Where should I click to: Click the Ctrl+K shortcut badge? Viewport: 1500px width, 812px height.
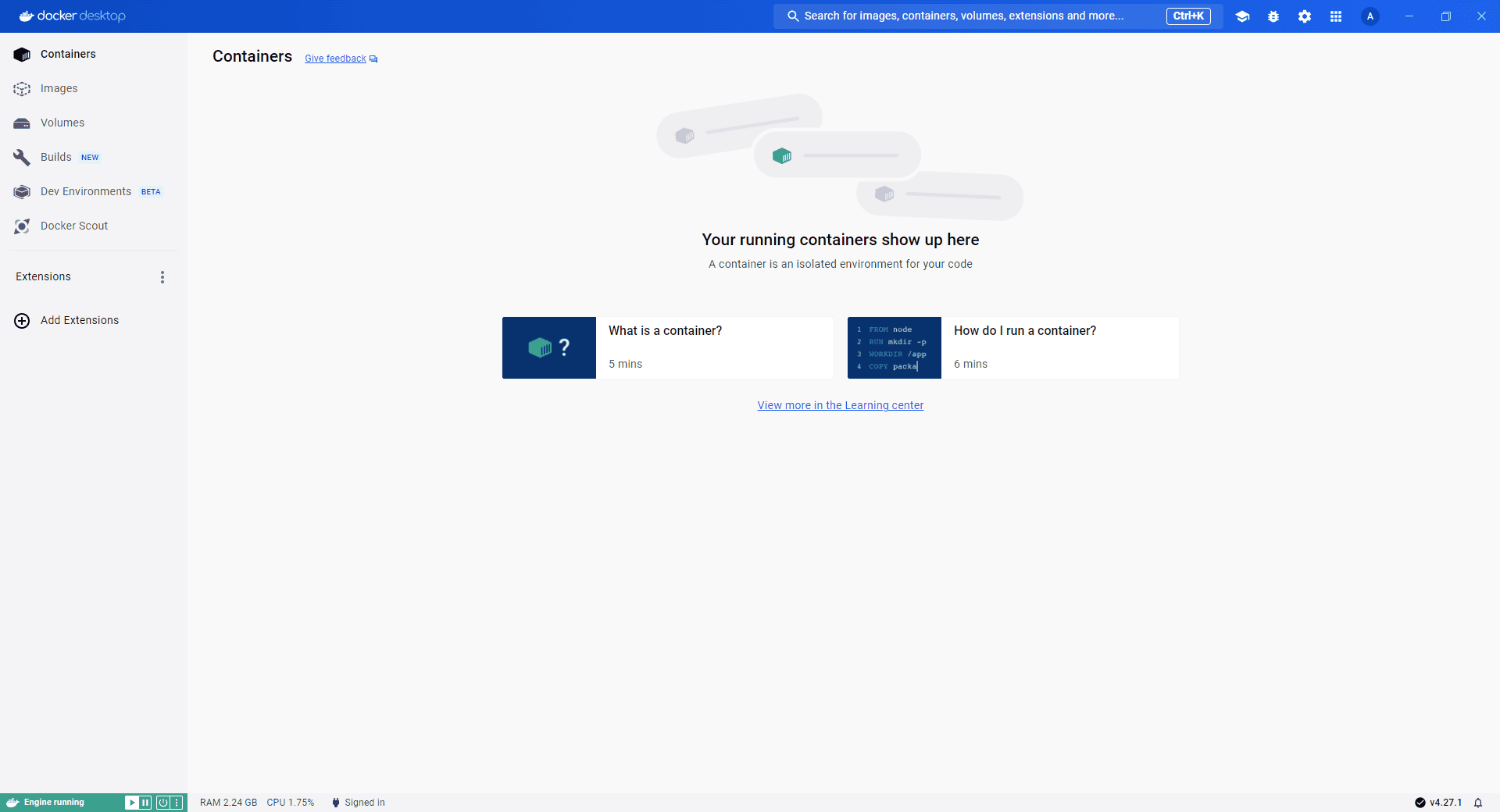tap(1188, 16)
